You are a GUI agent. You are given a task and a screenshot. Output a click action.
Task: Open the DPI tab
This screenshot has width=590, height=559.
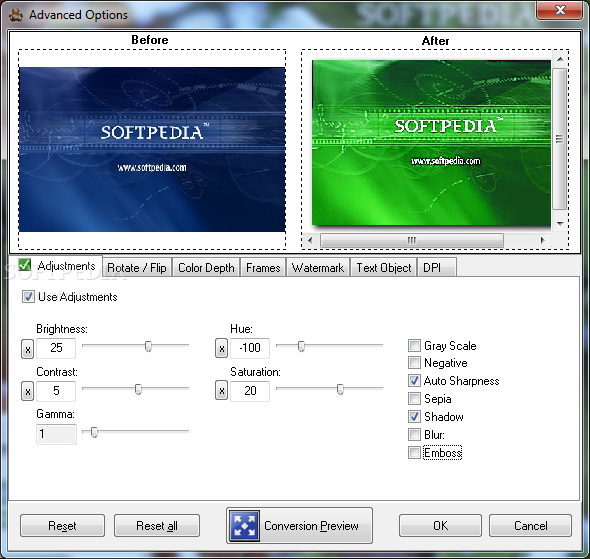(x=436, y=267)
